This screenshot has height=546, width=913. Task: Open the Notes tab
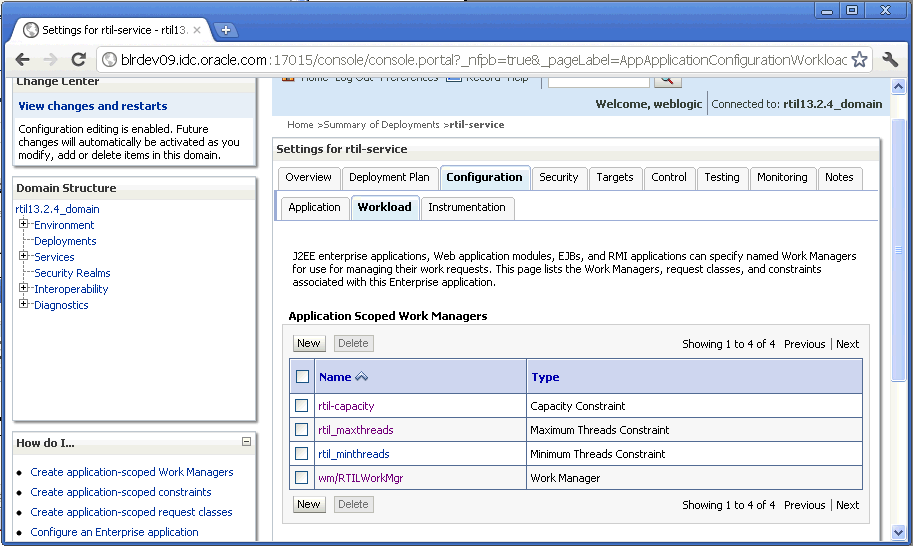(x=839, y=178)
